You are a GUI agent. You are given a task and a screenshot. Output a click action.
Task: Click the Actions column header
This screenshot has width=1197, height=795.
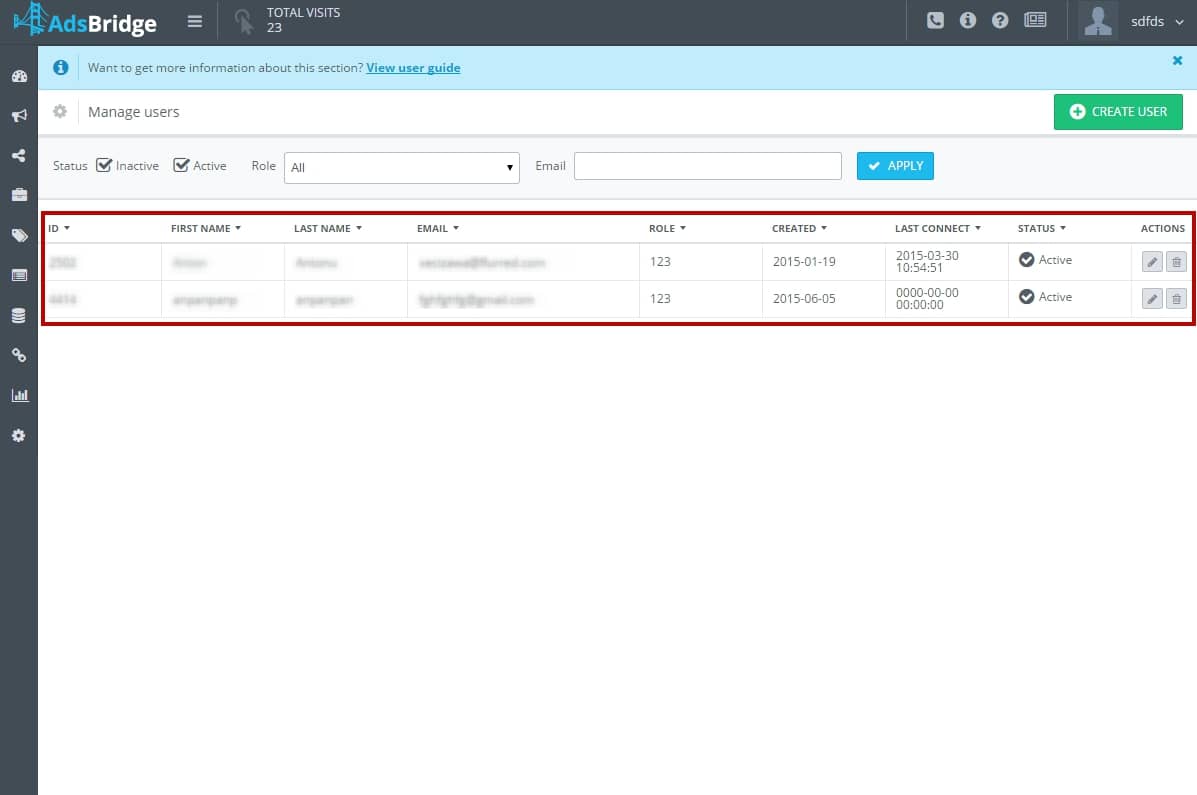1163,228
